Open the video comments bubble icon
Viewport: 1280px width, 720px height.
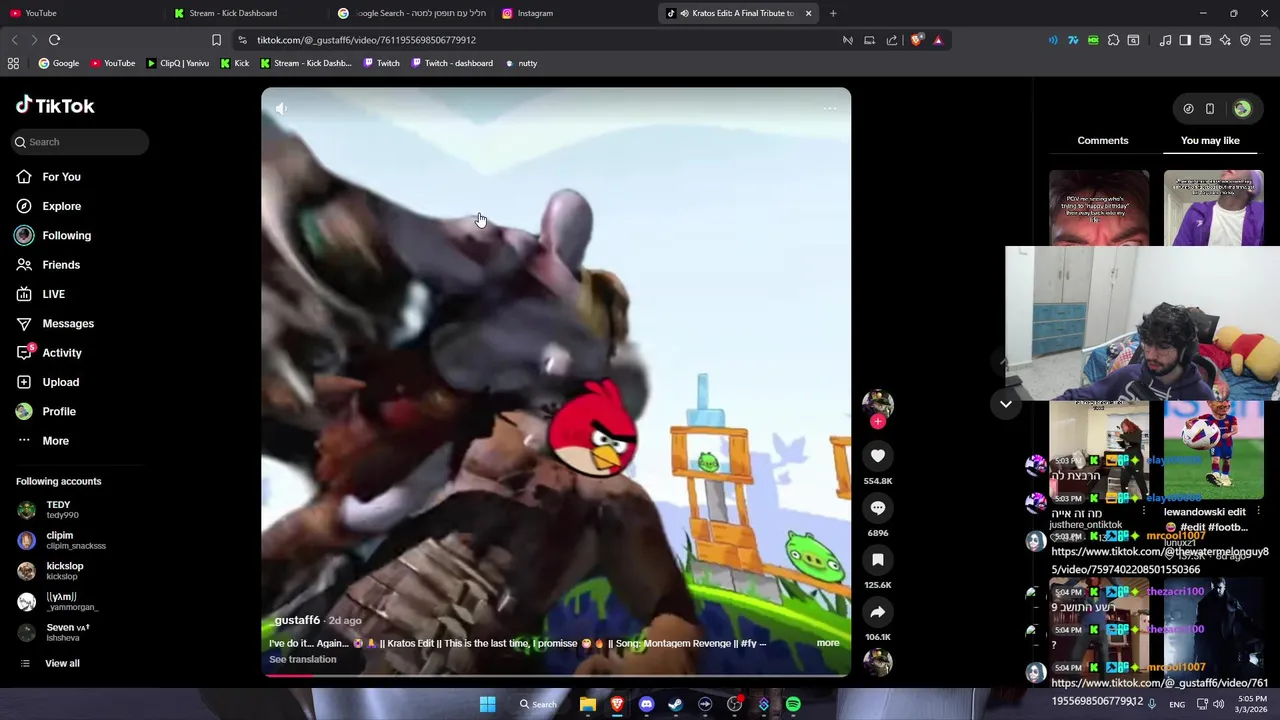tap(877, 508)
